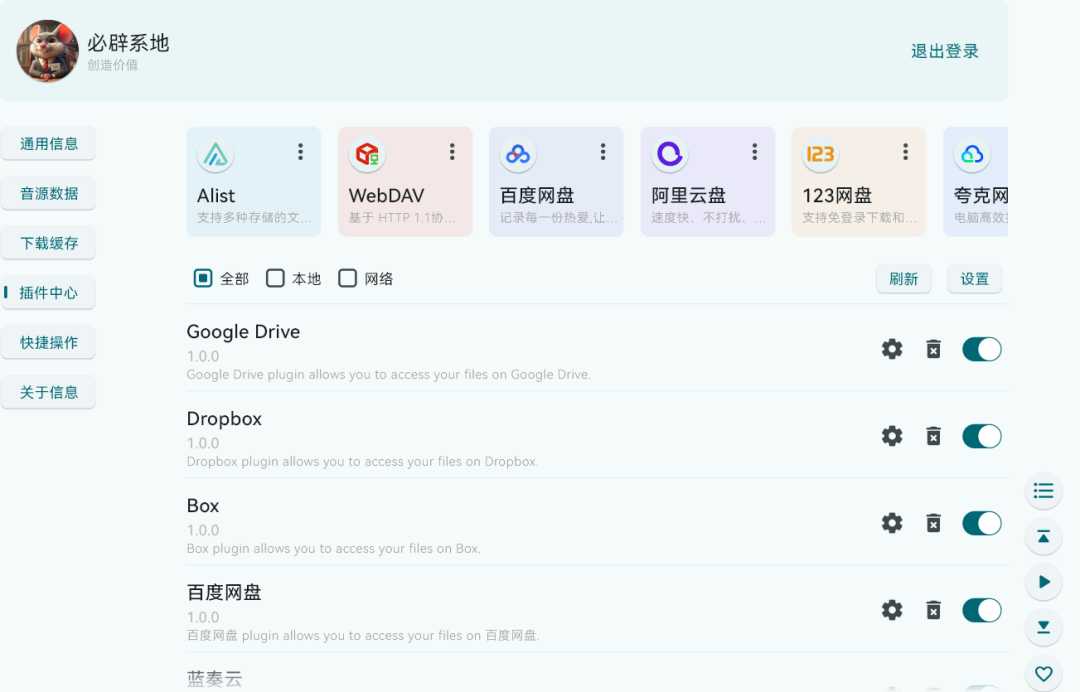Click the Dropbox plugin name
Screen dimensions: 1080x692
point(224,419)
